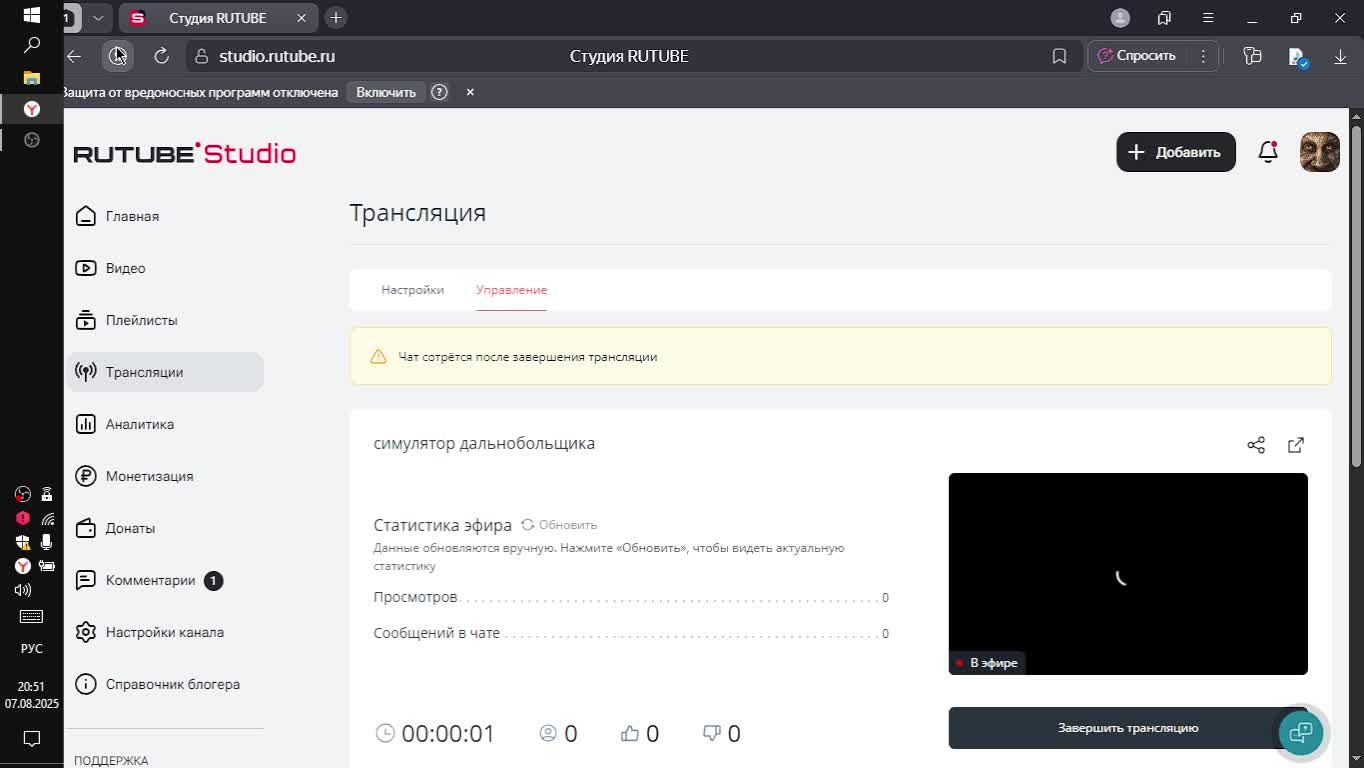Open the notifications bell
The height and width of the screenshot is (768, 1364).
tap(1268, 152)
